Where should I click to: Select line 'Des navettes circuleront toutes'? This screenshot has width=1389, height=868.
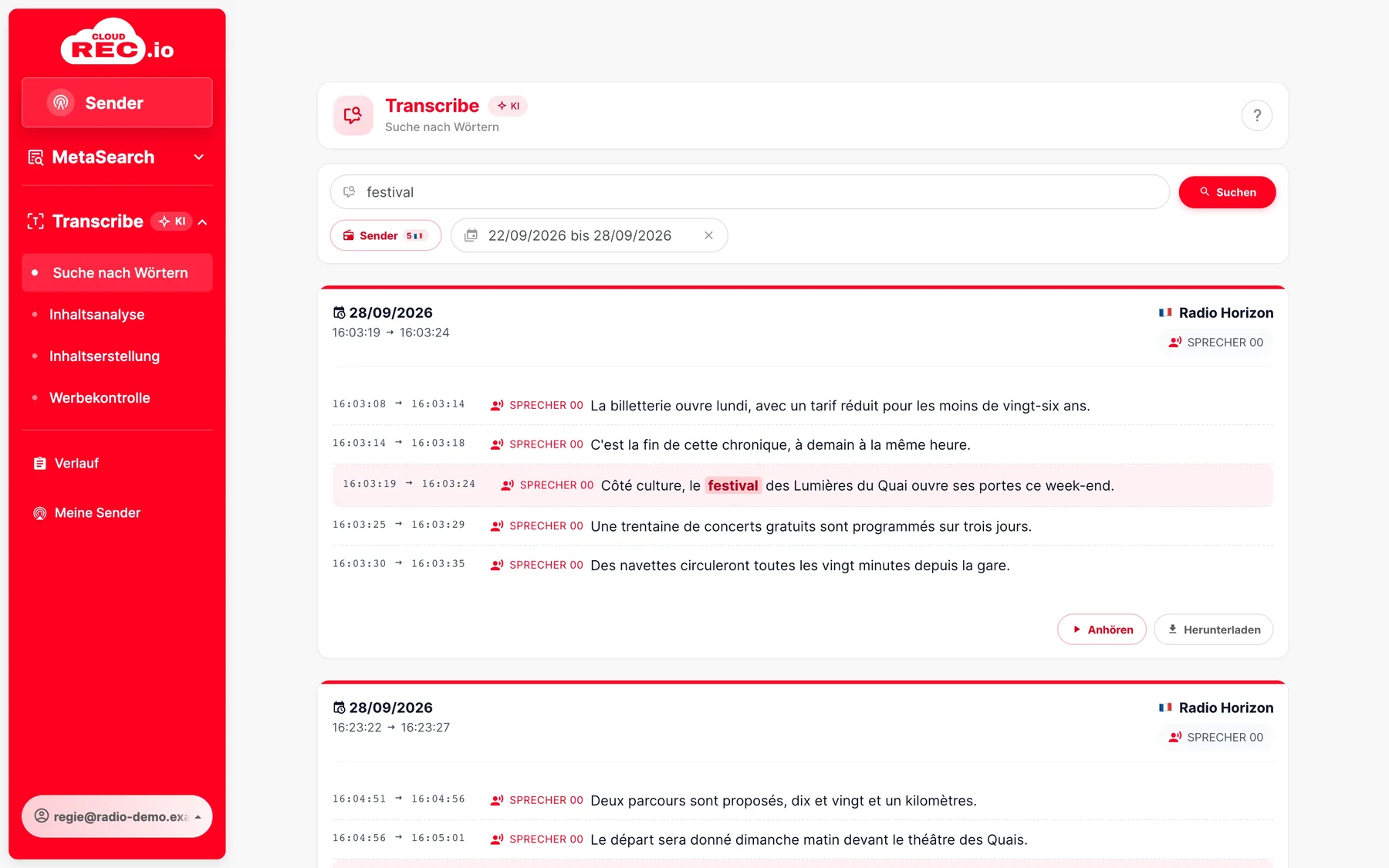(x=803, y=566)
